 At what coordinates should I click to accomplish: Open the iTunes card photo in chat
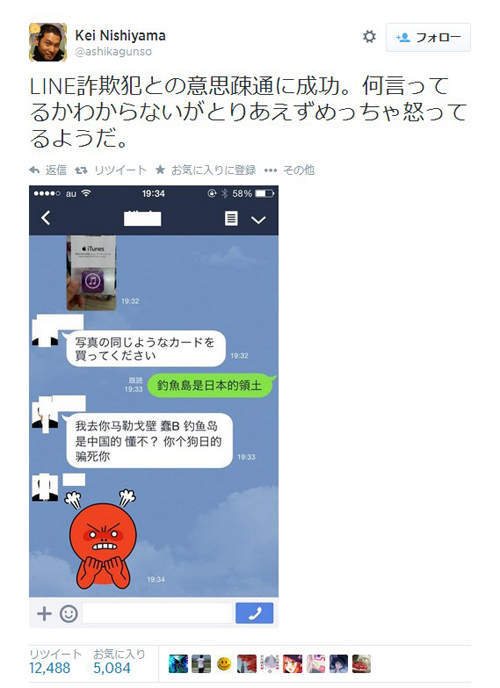click(91, 272)
